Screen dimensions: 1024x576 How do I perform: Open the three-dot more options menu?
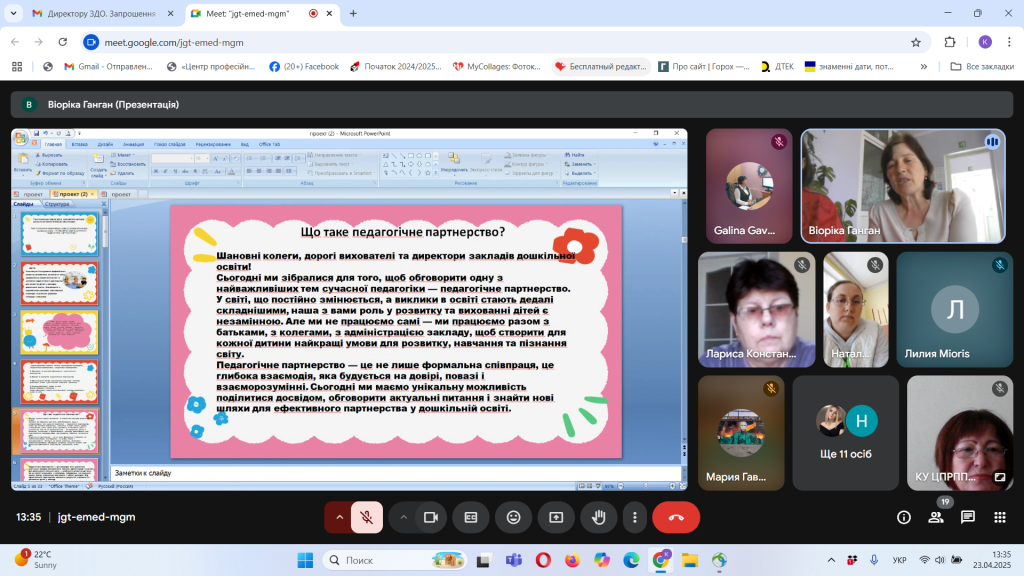pyautogui.click(x=635, y=517)
